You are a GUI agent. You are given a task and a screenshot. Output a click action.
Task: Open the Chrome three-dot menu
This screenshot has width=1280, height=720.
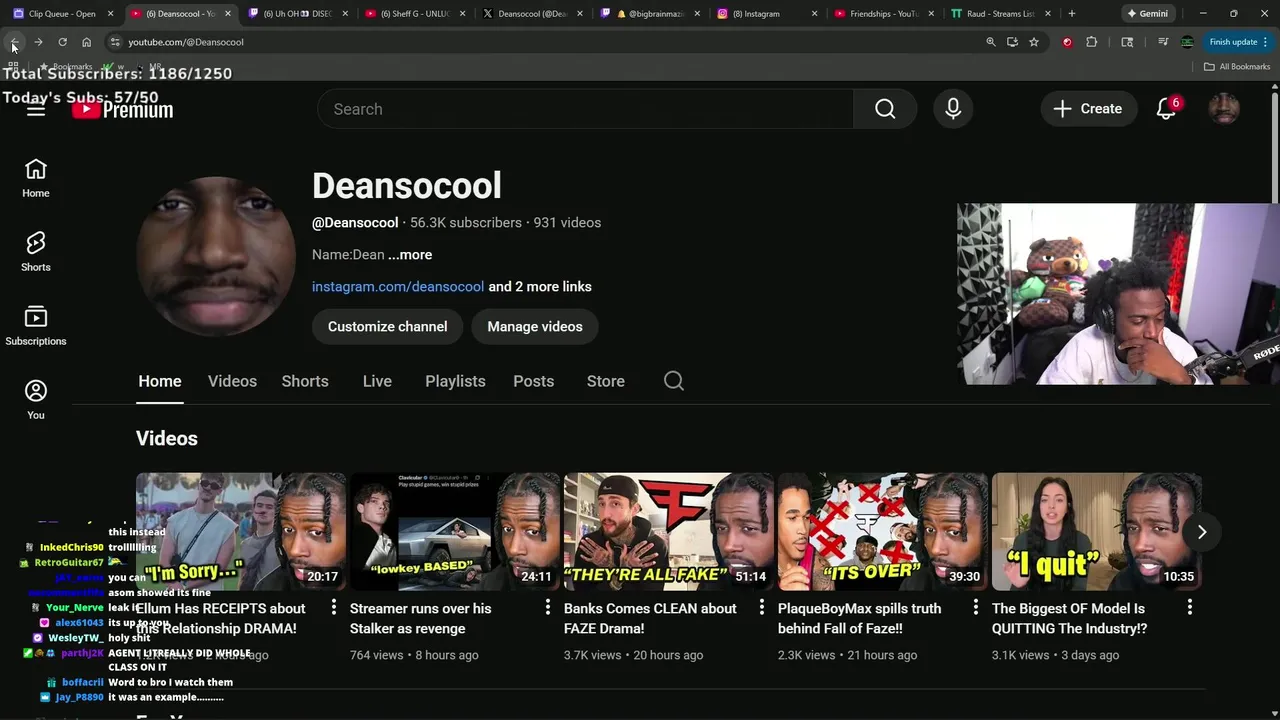[1265, 42]
